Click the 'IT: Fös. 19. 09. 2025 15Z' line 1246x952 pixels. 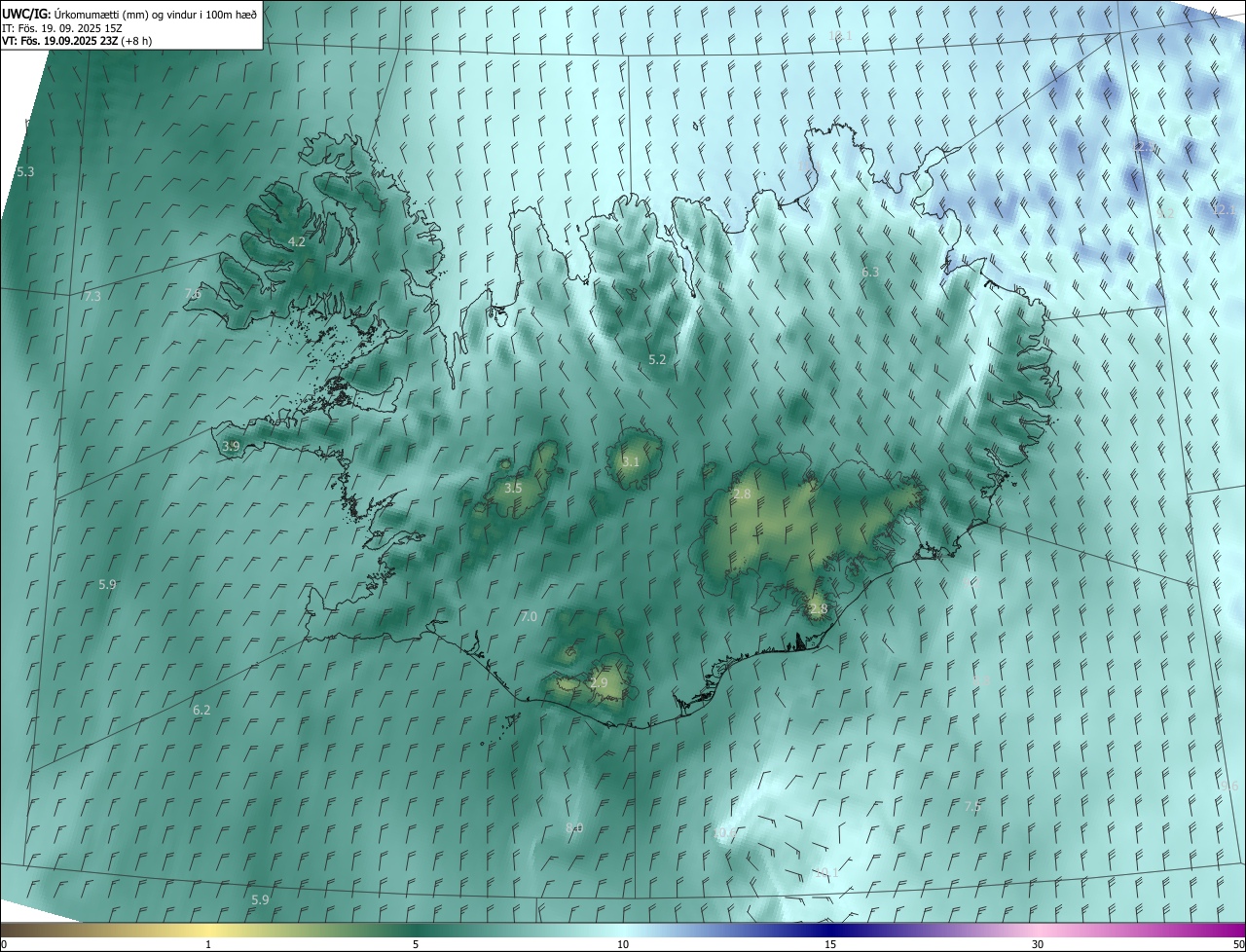(x=63, y=28)
